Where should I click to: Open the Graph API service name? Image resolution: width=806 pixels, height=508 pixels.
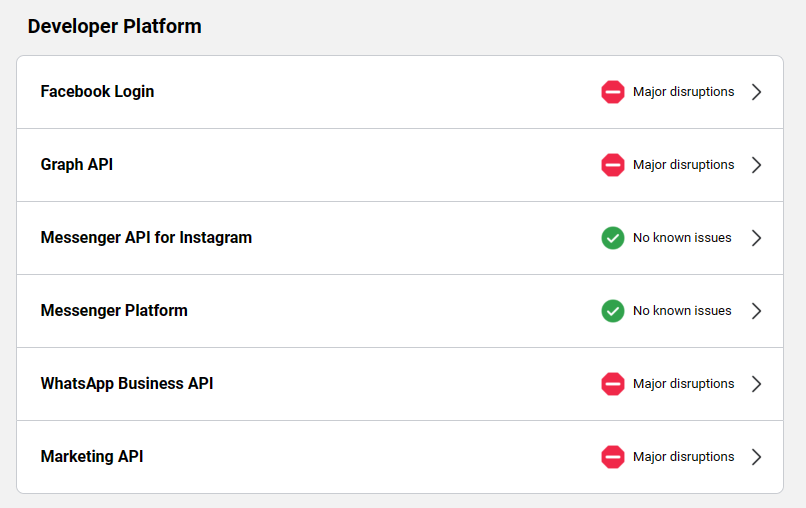76,165
